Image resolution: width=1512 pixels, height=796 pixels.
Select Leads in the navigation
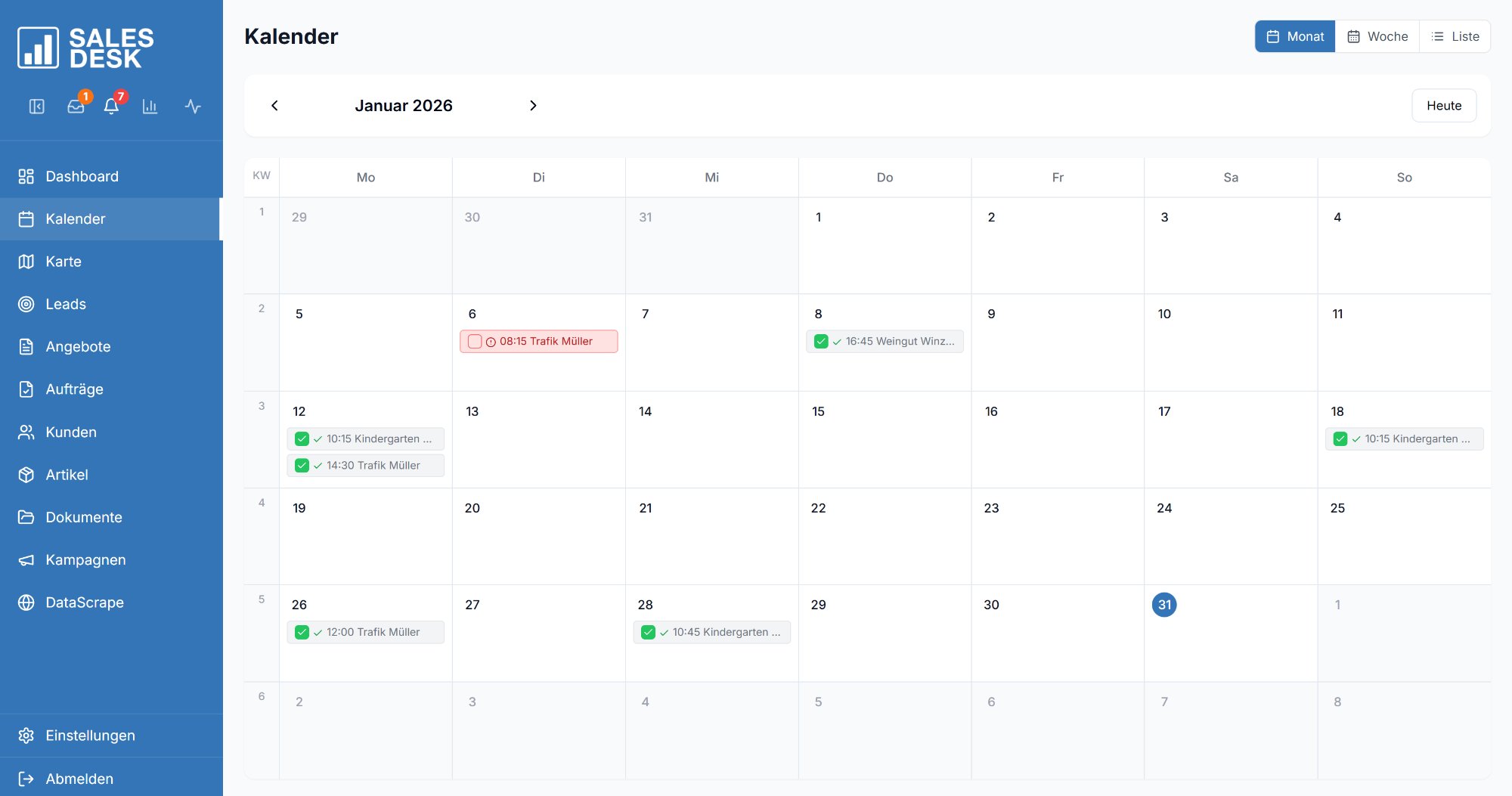pos(66,304)
